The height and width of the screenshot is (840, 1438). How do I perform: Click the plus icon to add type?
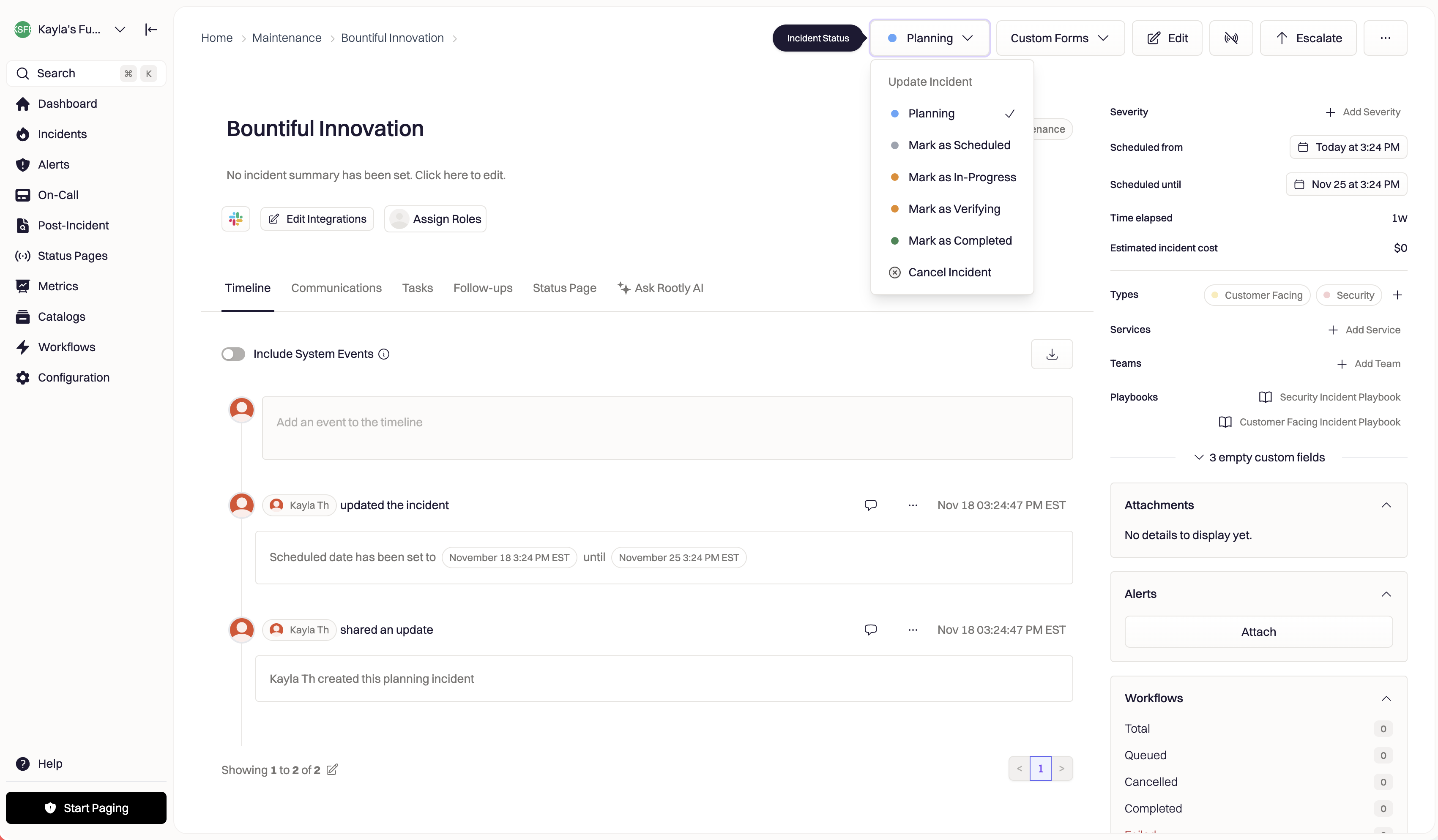[1397, 295]
